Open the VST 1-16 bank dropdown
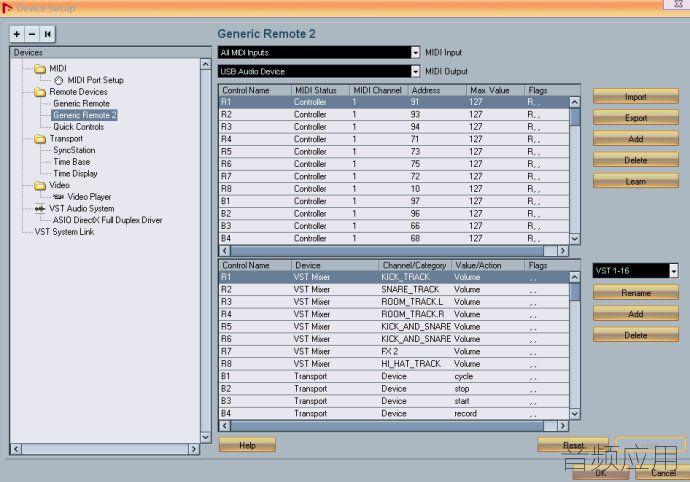Viewport: 690px width, 482px height. click(x=673, y=271)
